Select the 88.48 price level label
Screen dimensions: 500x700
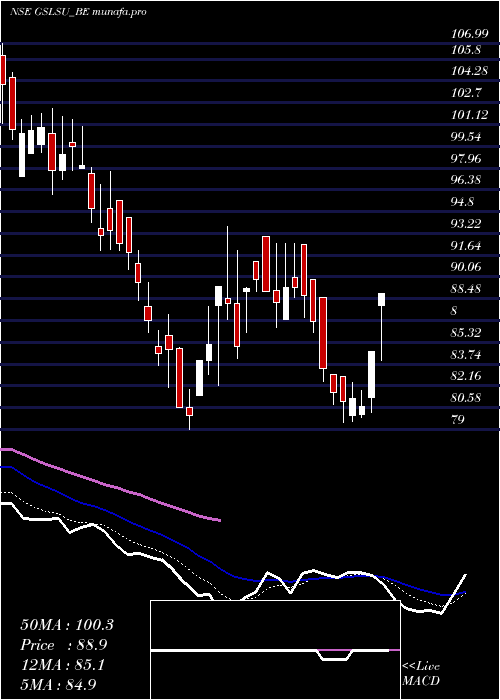point(466,289)
